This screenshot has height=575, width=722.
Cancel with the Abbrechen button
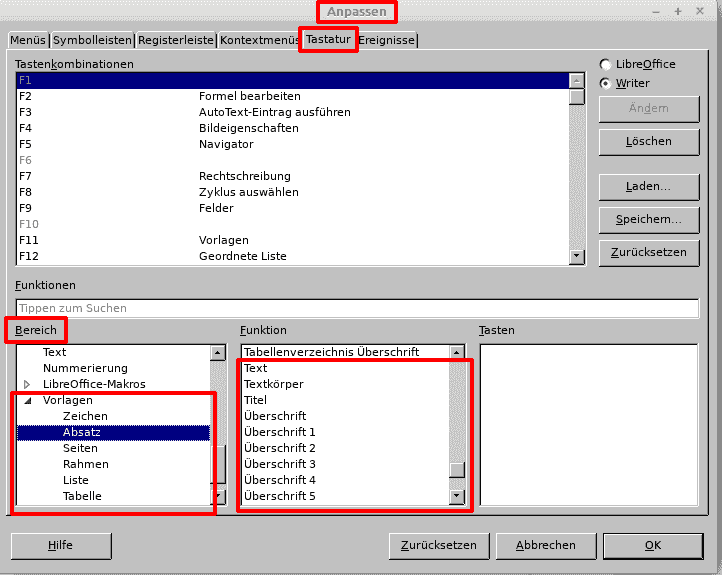coord(545,546)
